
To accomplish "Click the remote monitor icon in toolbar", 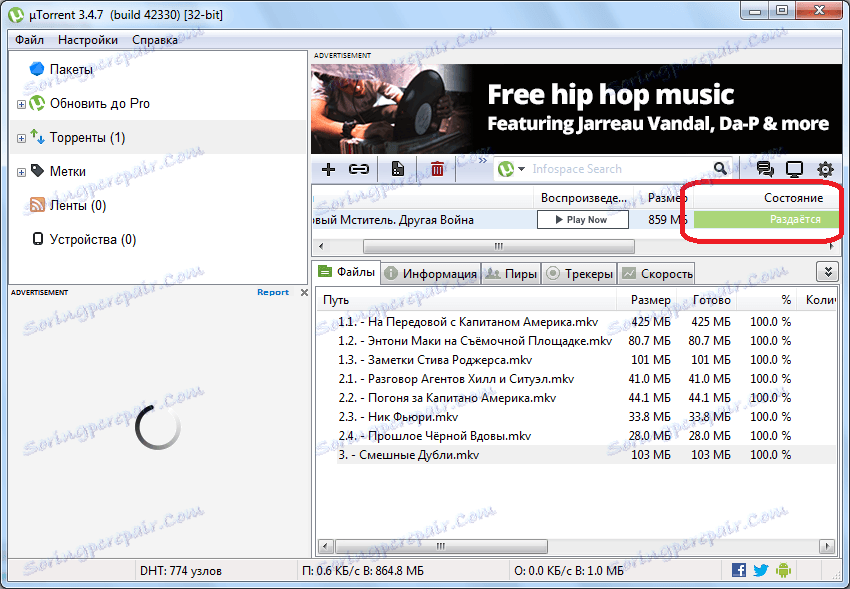I will coord(794,170).
